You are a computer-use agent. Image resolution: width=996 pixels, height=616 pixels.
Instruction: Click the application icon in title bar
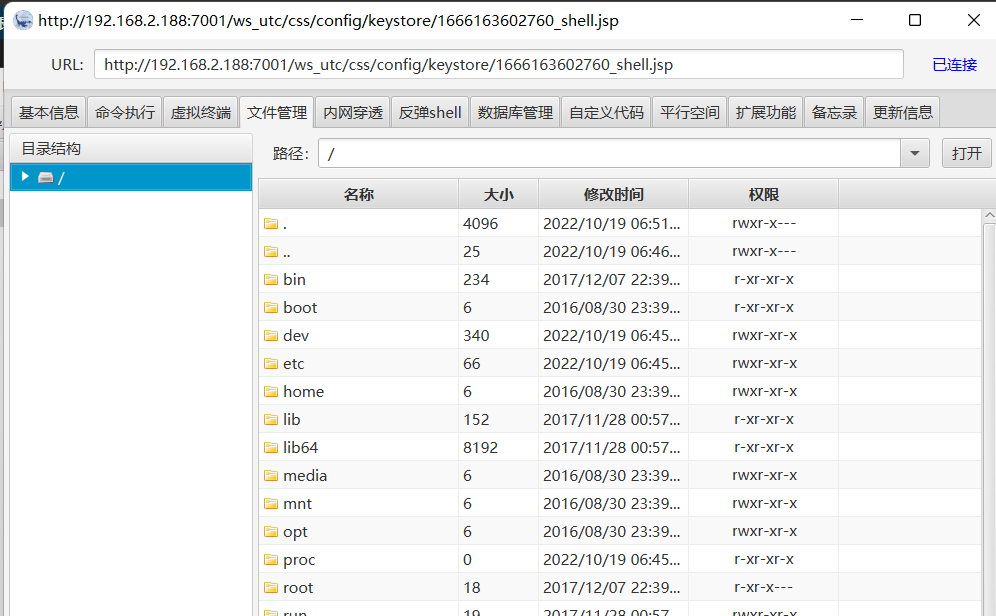pyautogui.click(x=23, y=20)
